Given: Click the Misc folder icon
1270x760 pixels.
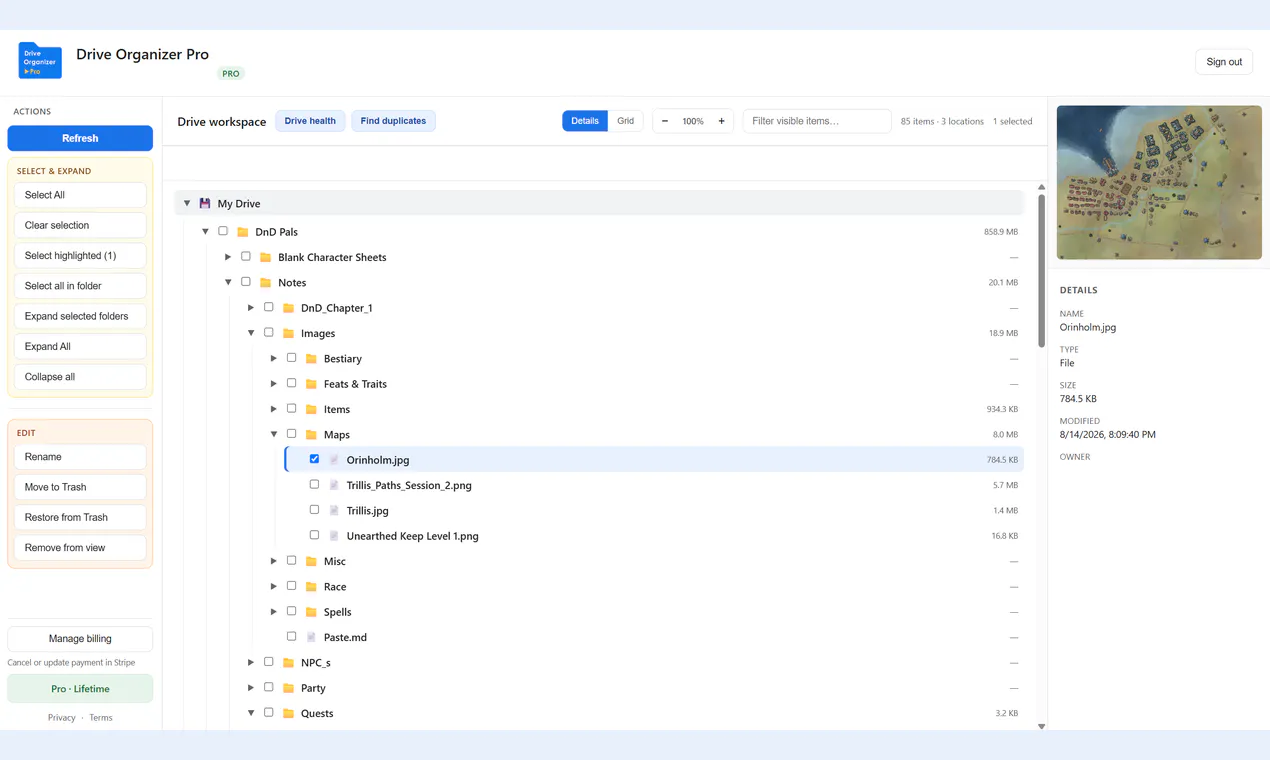Looking at the screenshot, I should [311, 561].
